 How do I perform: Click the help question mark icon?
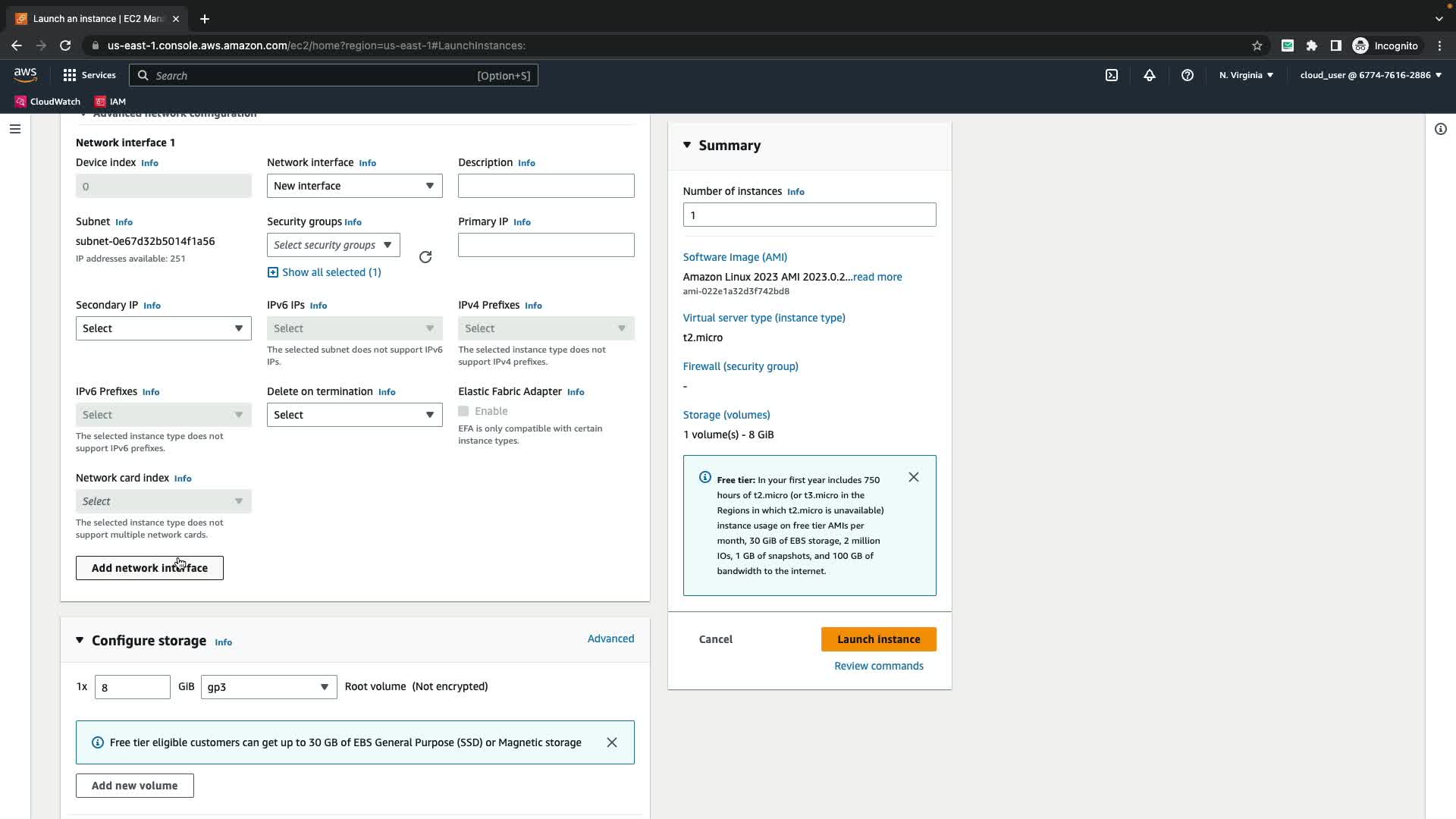(x=1188, y=75)
